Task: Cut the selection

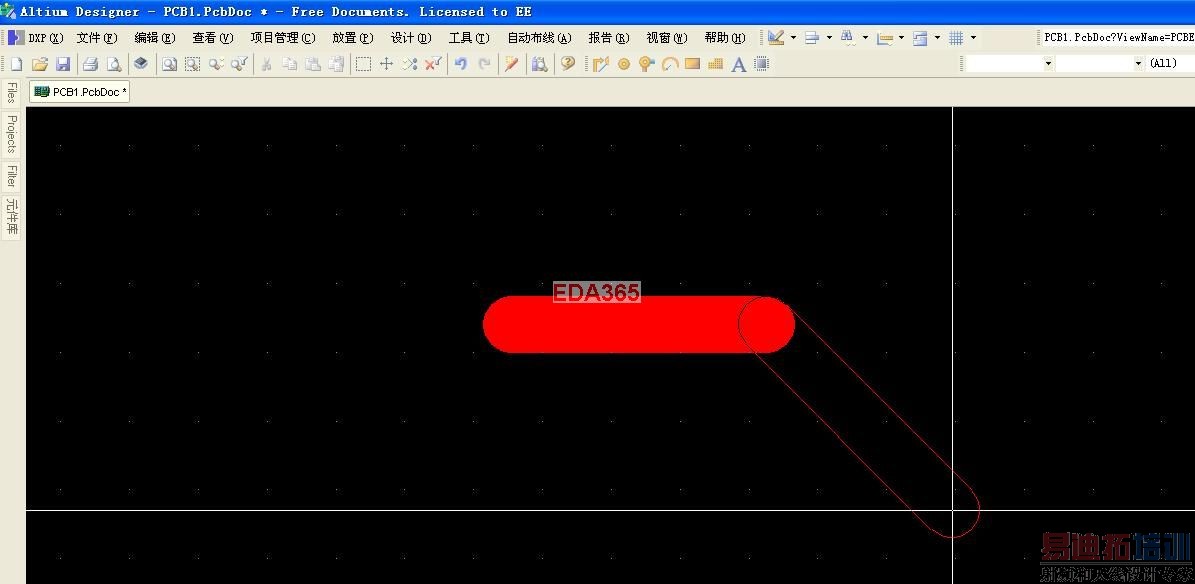Action: [266, 64]
